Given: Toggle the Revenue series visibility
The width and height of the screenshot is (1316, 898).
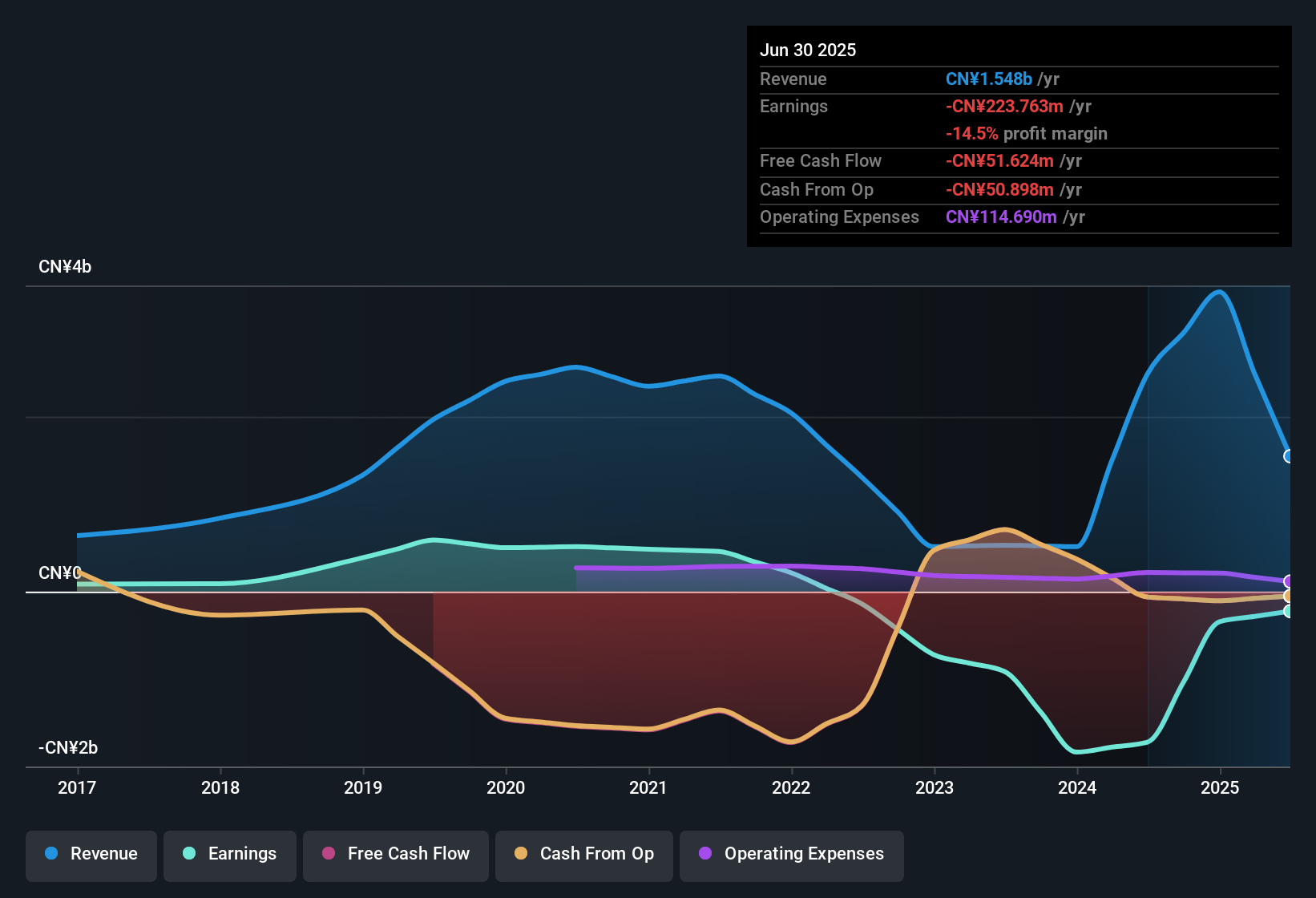Looking at the screenshot, I should pos(91,854).
